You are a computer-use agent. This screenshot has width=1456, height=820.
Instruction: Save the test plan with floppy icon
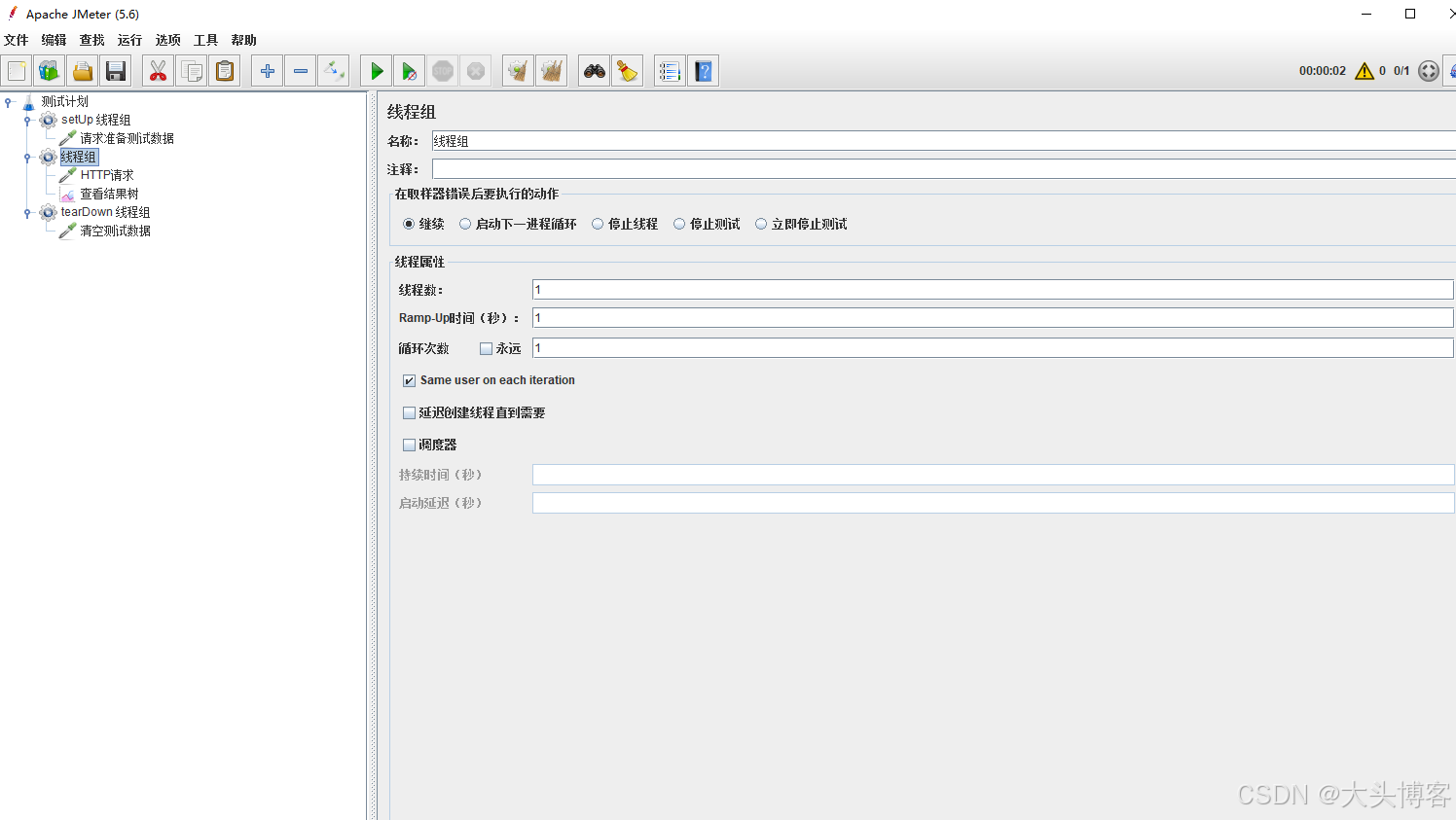(116, 71)
